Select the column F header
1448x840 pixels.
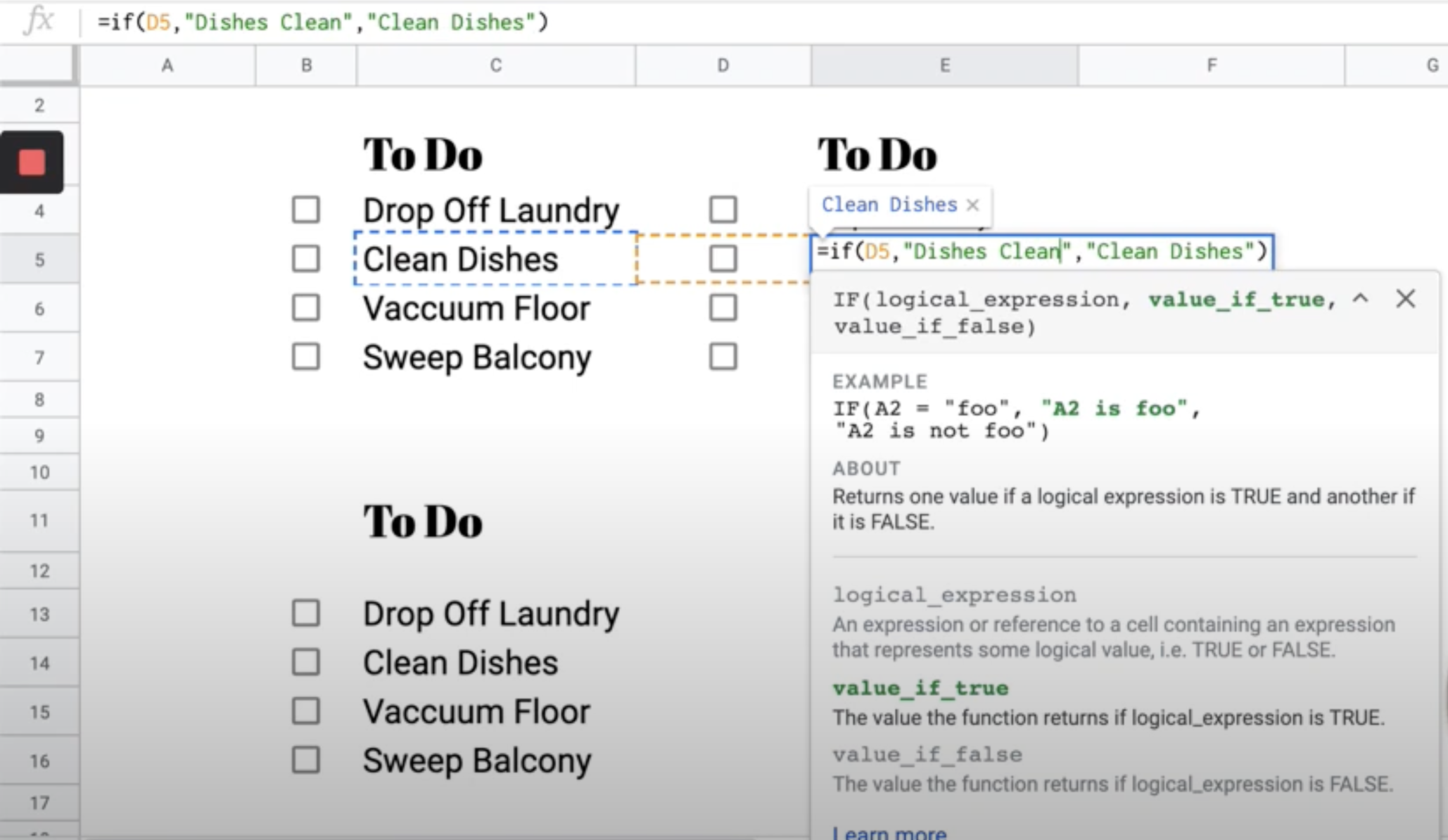[1211, 65]
